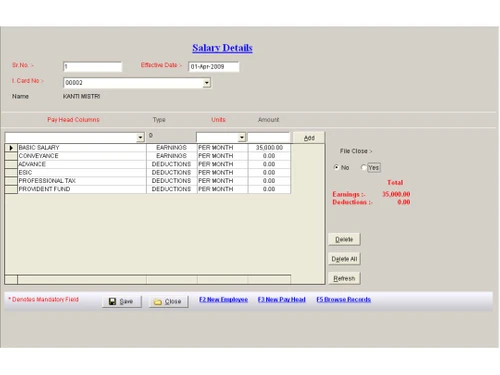Select the ESIC cell

[82, 173]
